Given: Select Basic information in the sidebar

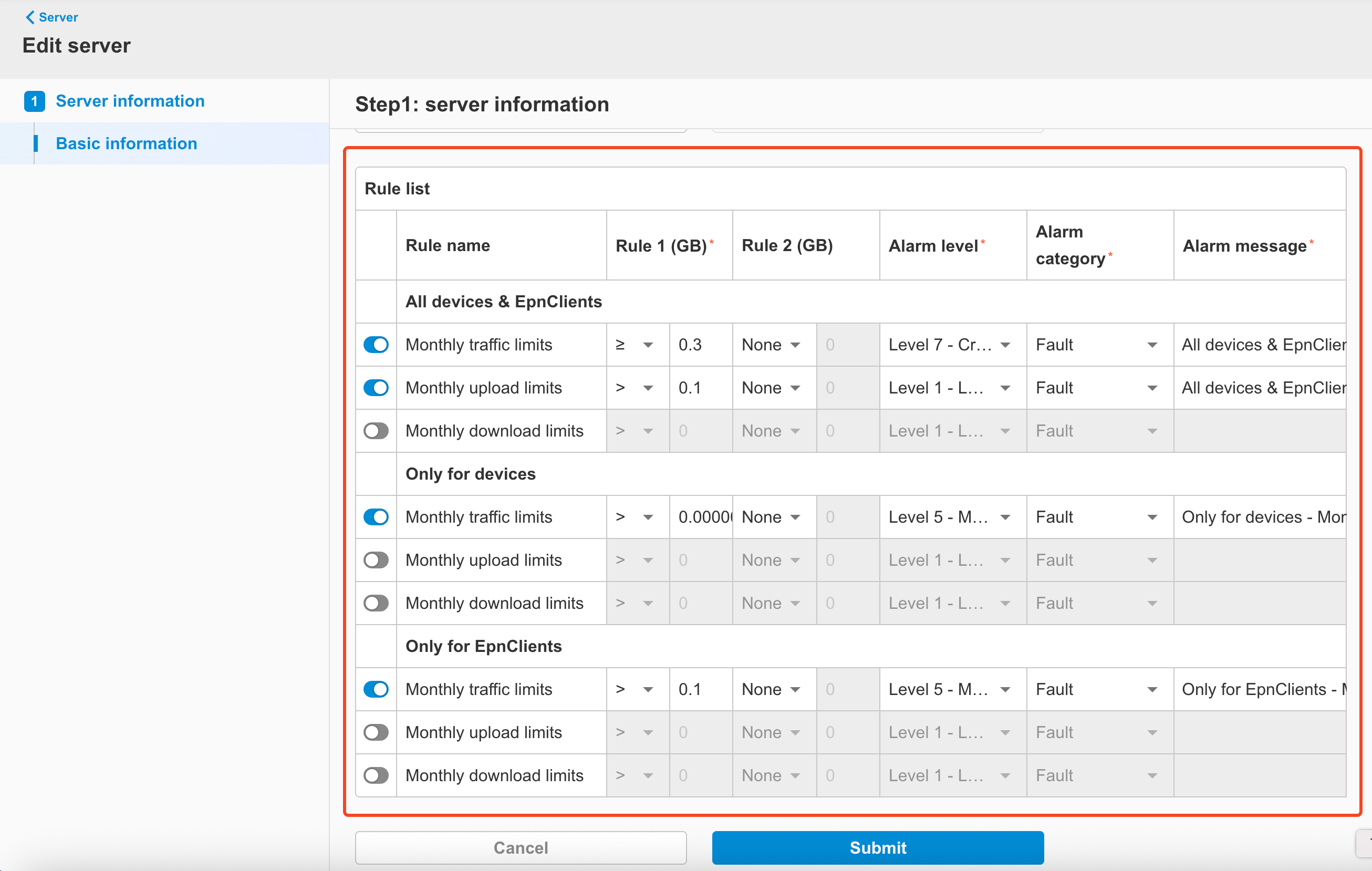Looking at the screenshot, I should click(126, 143).
